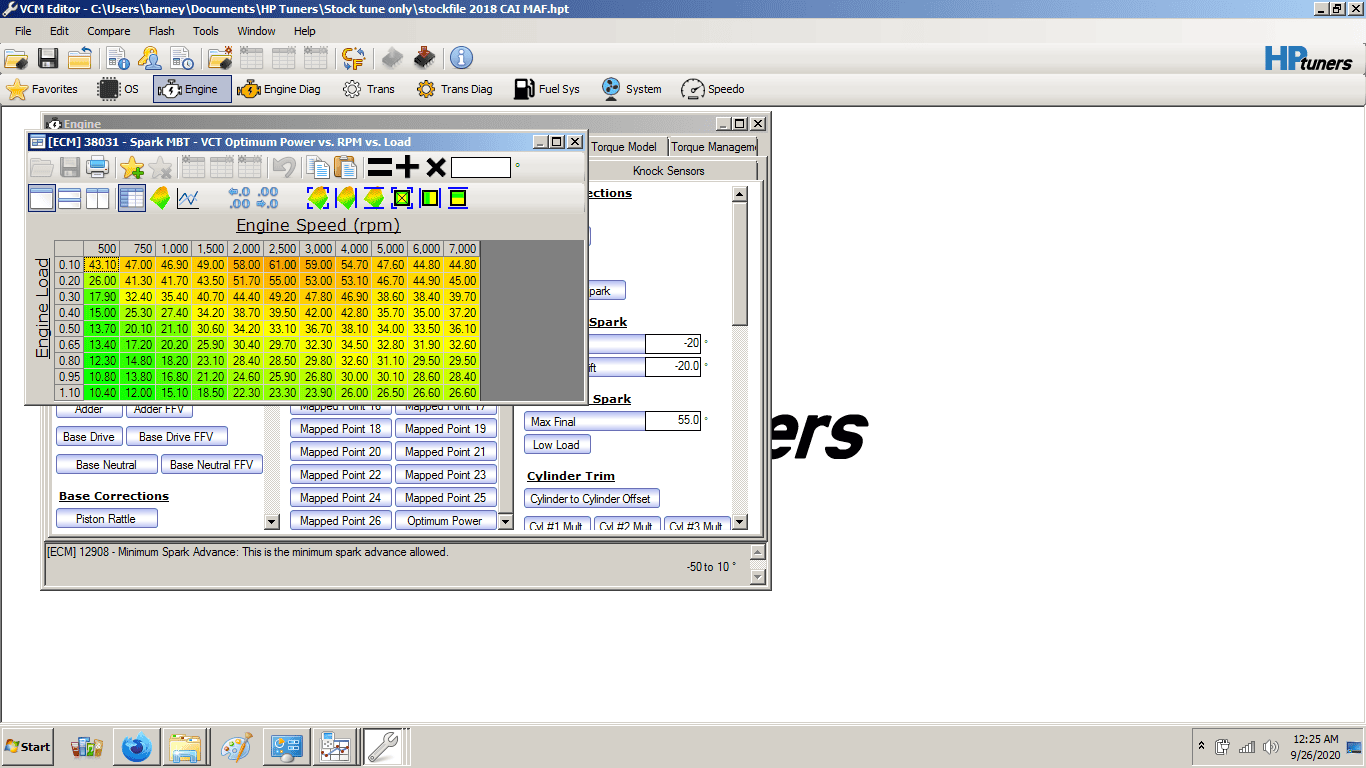
Task: Copy table cells with copy icon
Action: tap(317, 167)
